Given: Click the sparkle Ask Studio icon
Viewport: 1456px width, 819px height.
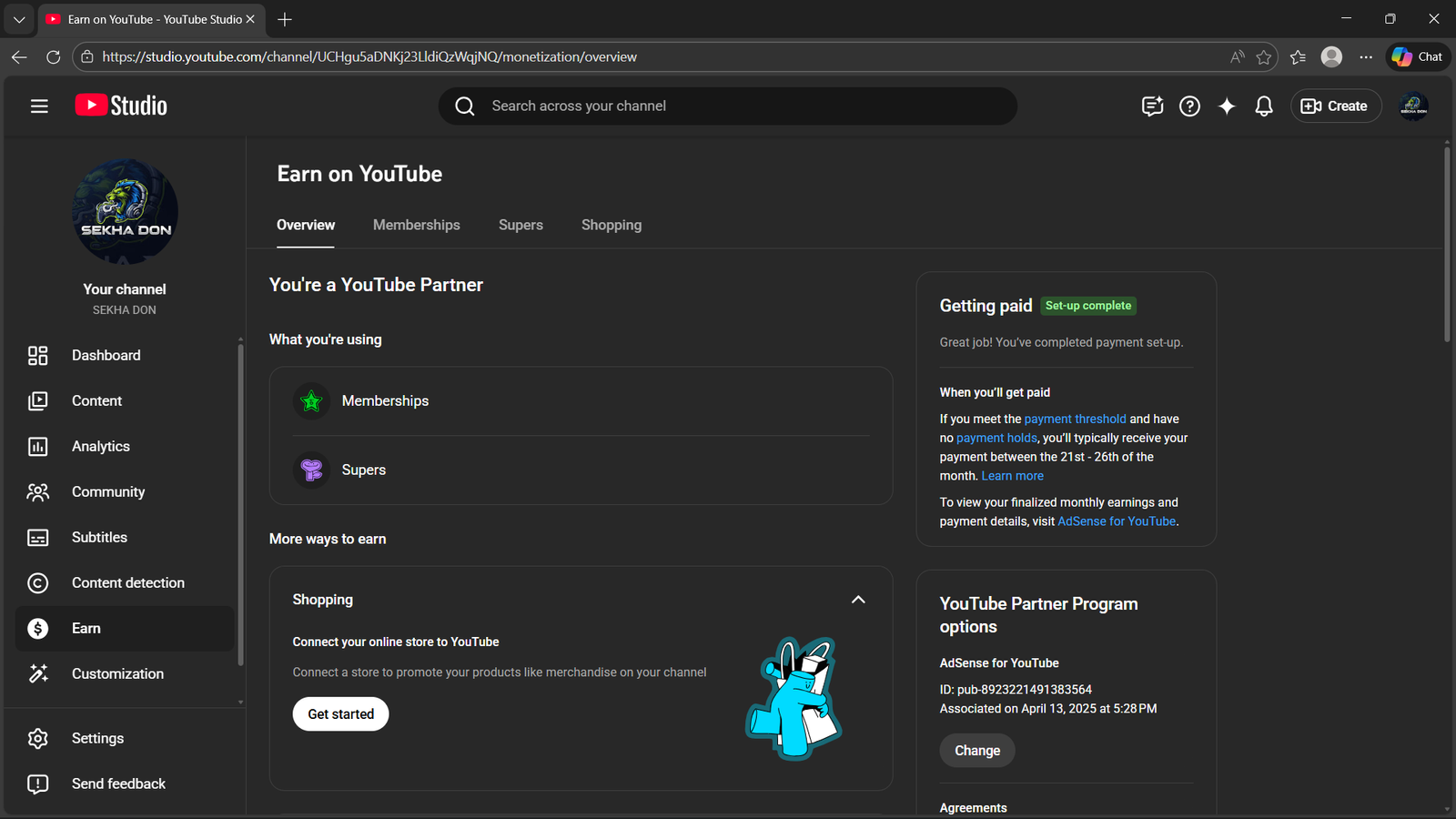Looking at the screenshot, I should click(1227, 106).
